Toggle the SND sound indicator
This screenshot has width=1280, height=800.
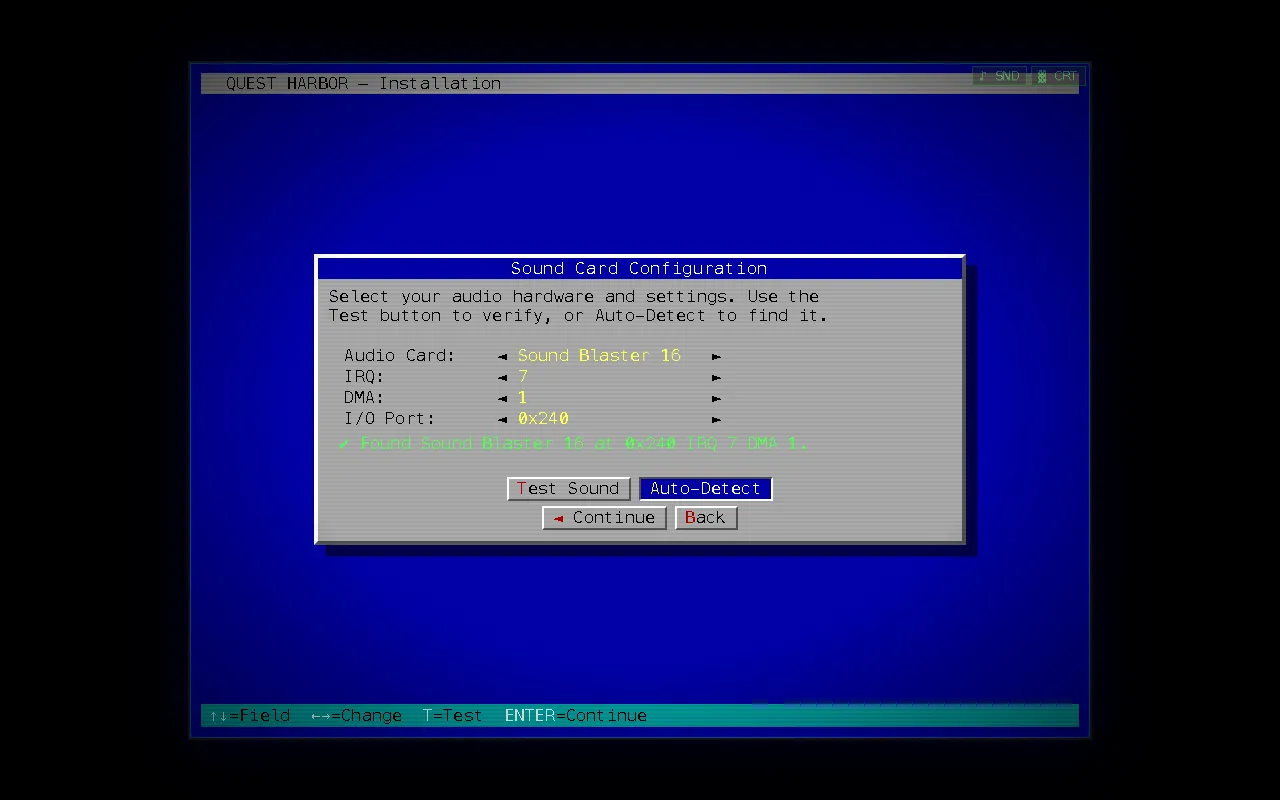coord(999,76)
